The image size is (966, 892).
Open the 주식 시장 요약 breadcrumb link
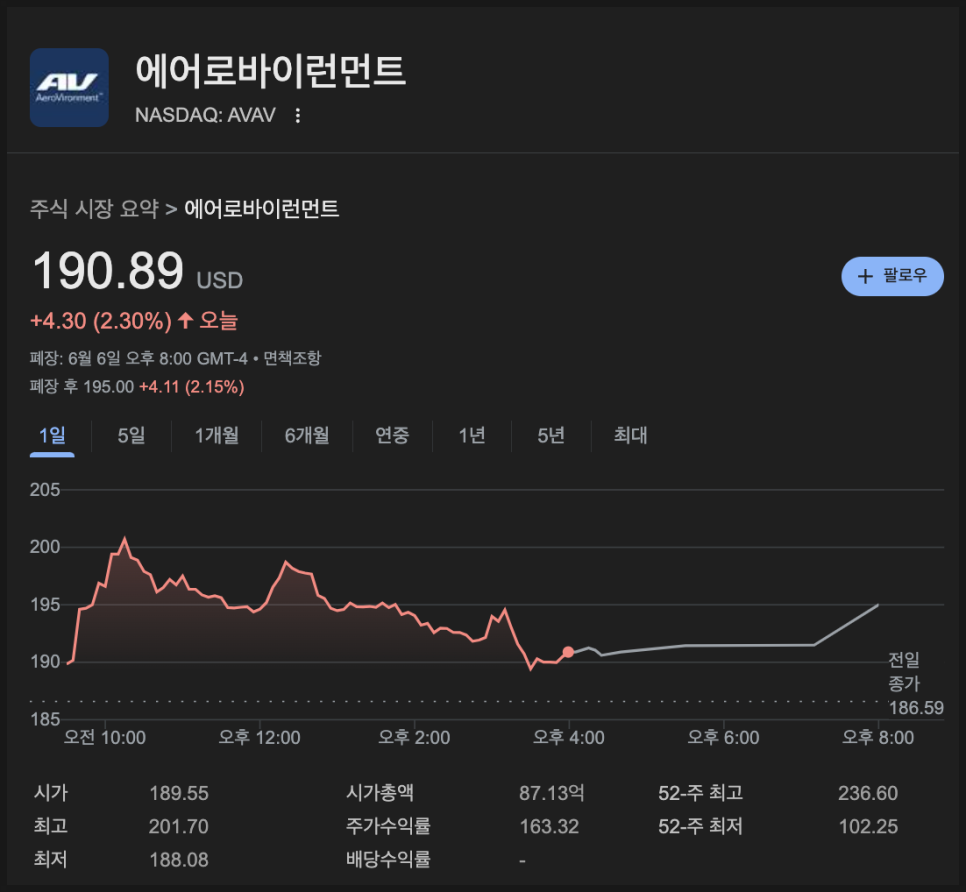click(x=94, y=209)
